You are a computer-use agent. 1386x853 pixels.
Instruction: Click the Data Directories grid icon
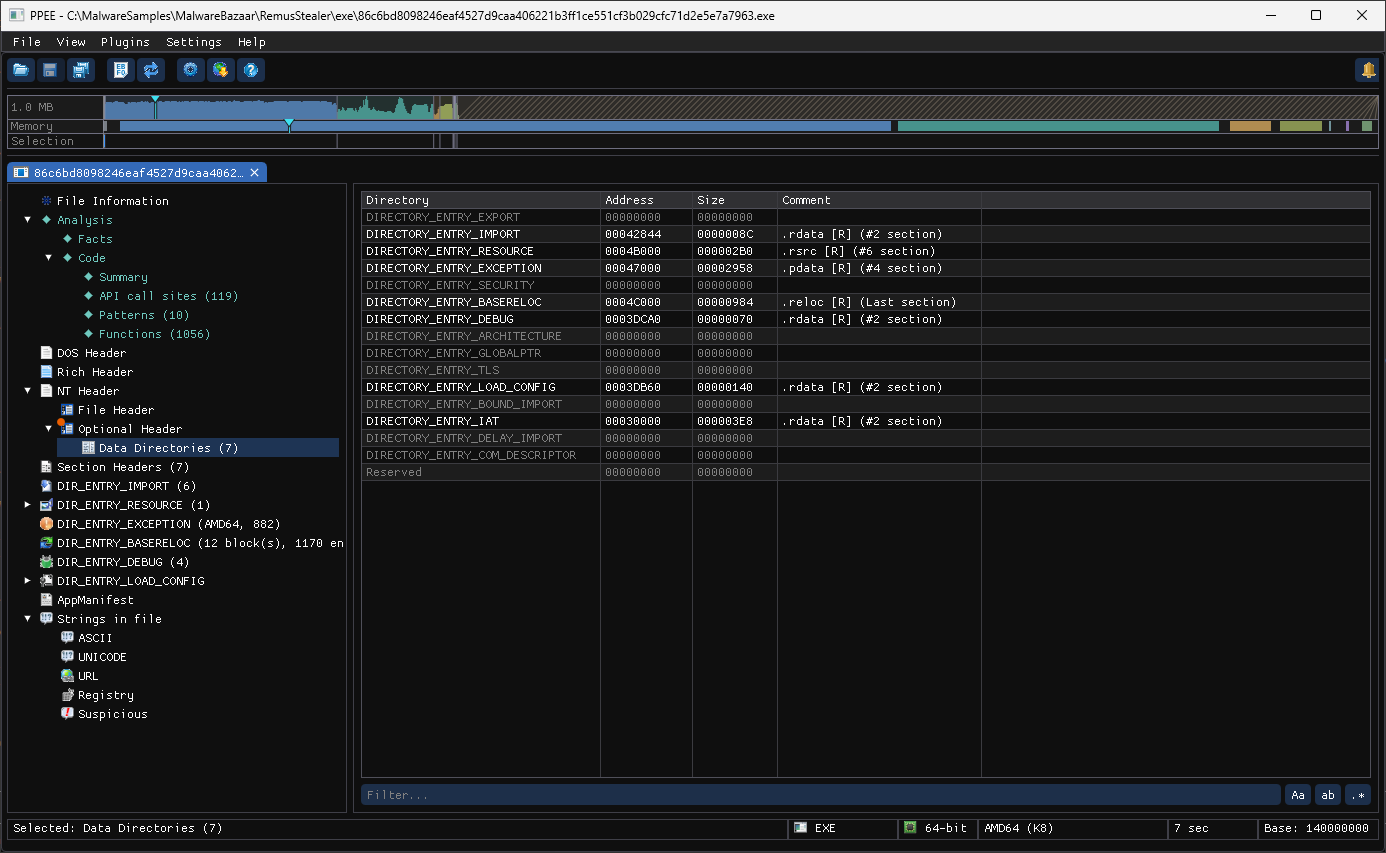(88, 448)
